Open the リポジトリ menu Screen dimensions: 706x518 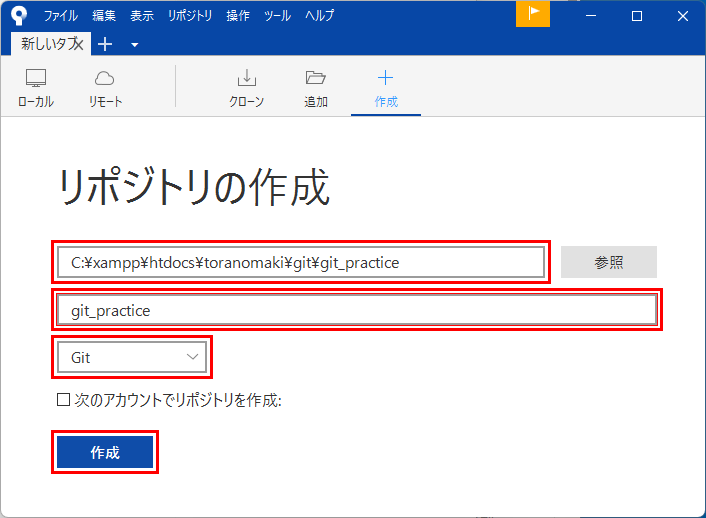(189, 15)
